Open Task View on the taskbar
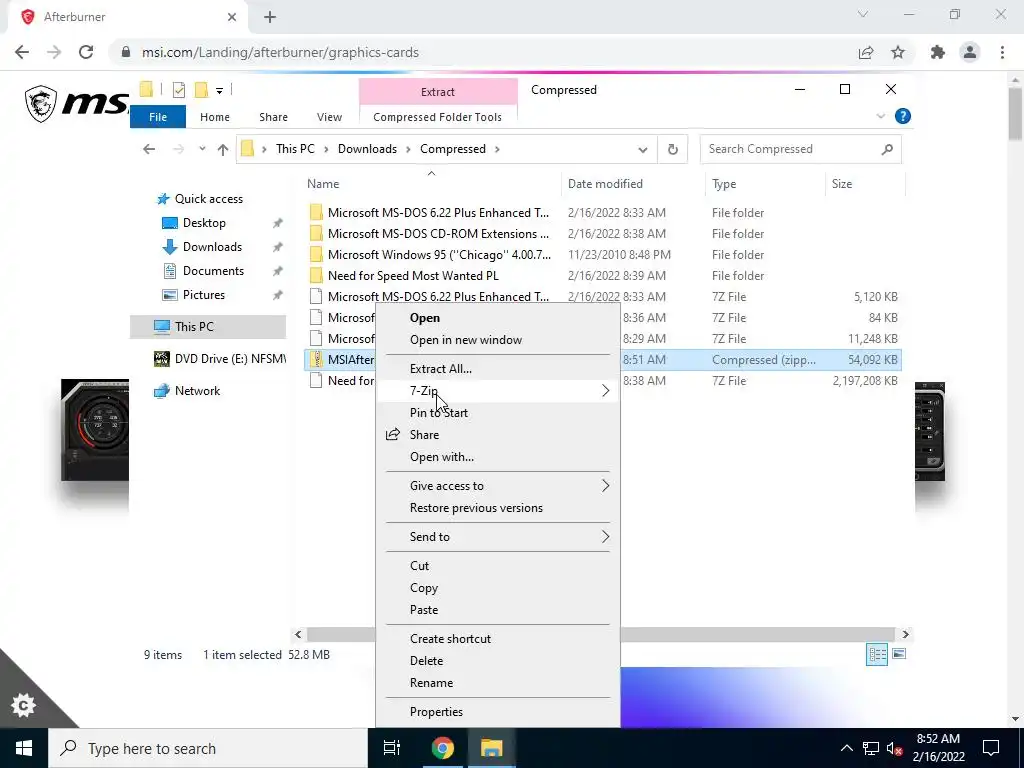 [392, 748]
